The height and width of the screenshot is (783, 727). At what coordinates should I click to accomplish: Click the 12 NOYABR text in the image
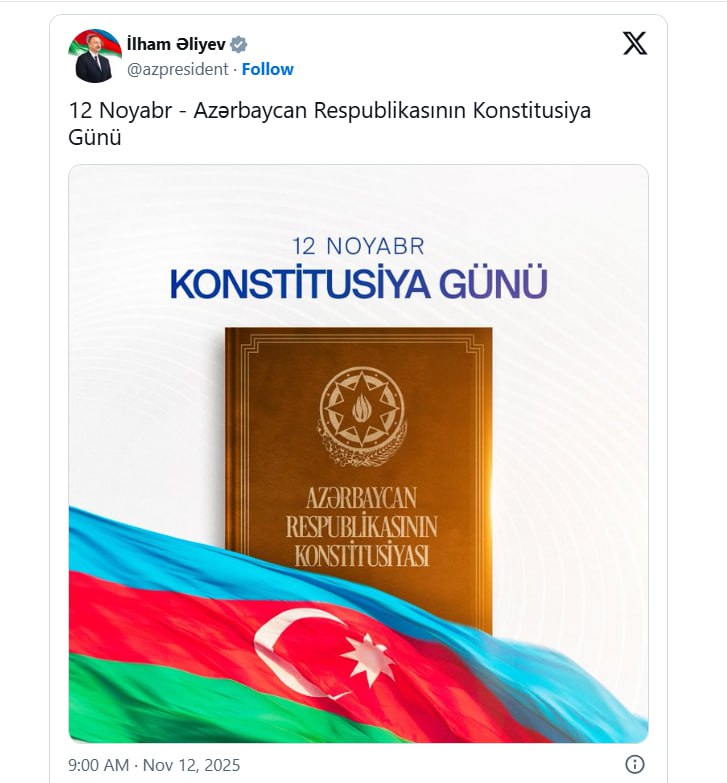coord(359,246)
